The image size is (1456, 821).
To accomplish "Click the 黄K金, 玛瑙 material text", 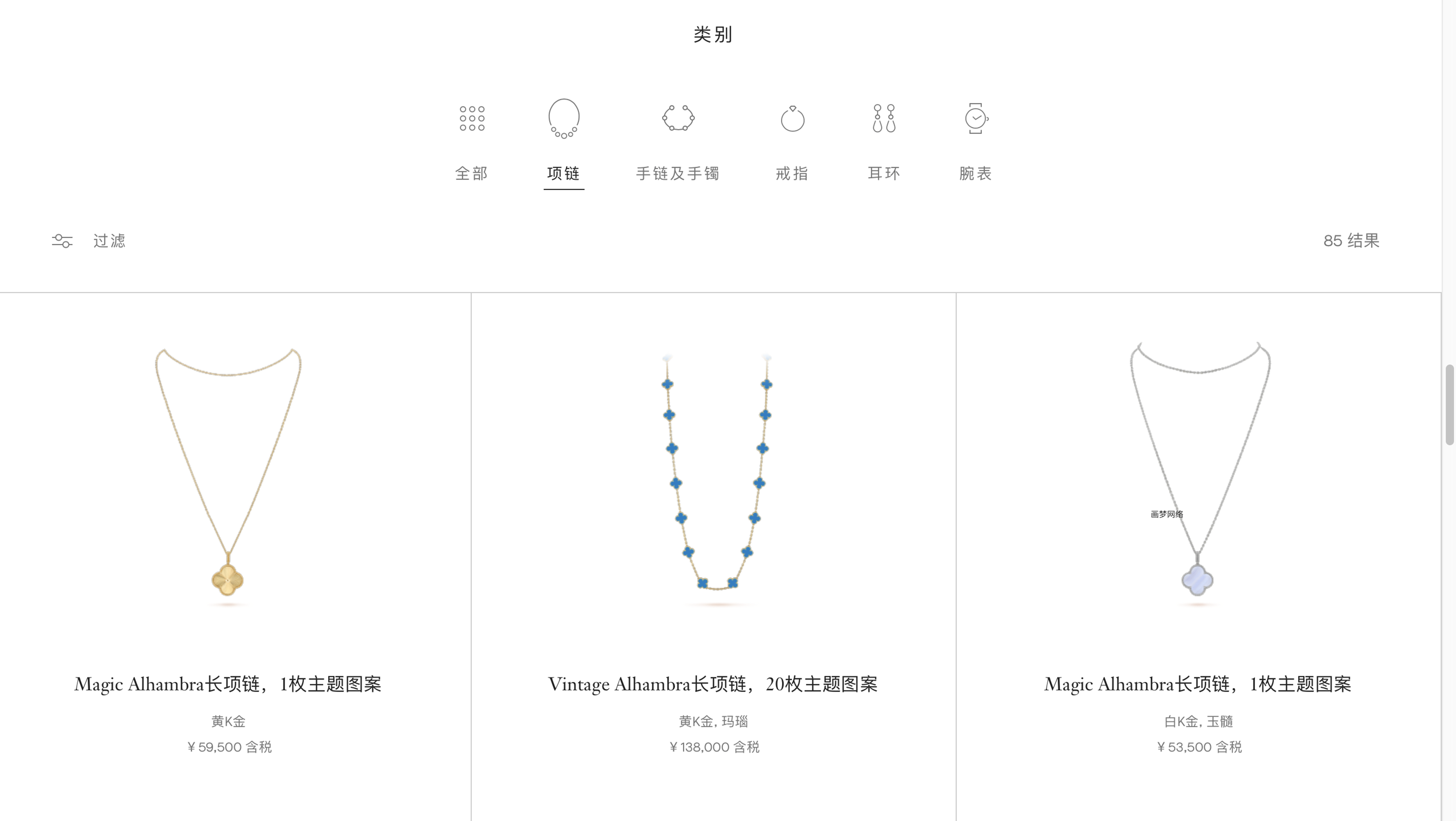I will pyautogui.click(x=713, y=722).
